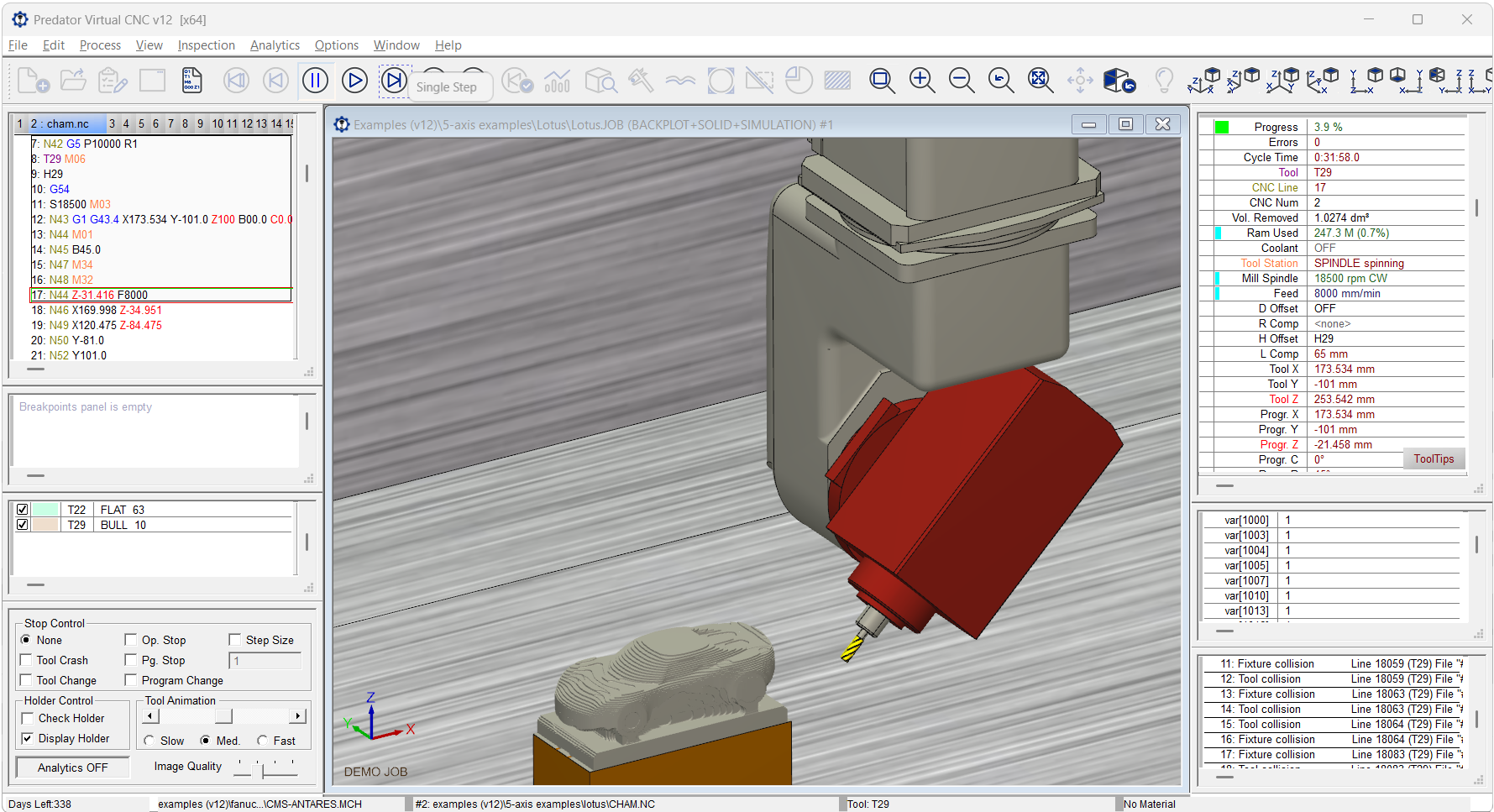Open the Analytics menu
The width and height of the screenshot is (1494, 812).
click(x=275, y=45)
